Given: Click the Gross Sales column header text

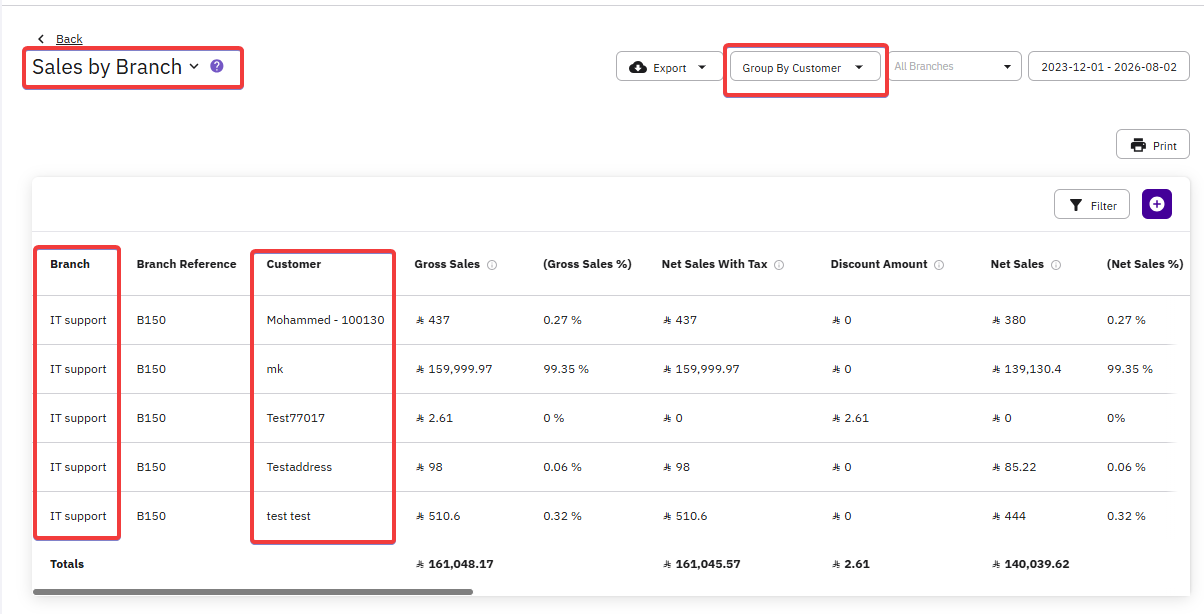Looking at the screenshot, I should click(x=447, y=264).
